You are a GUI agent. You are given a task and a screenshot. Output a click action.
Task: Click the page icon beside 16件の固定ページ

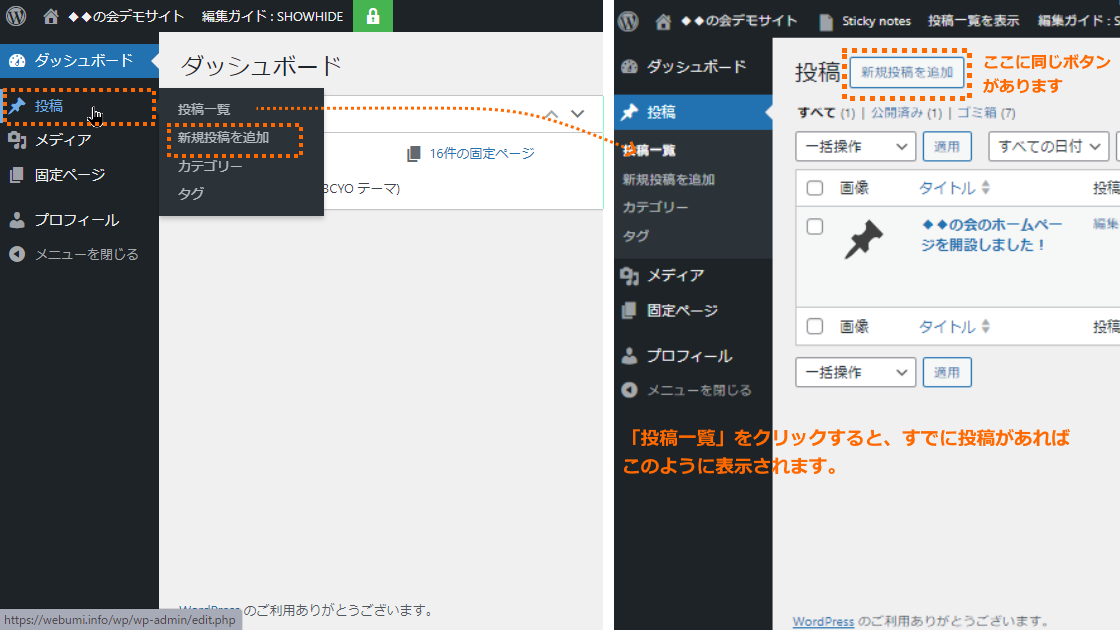[x=414, y=153]
